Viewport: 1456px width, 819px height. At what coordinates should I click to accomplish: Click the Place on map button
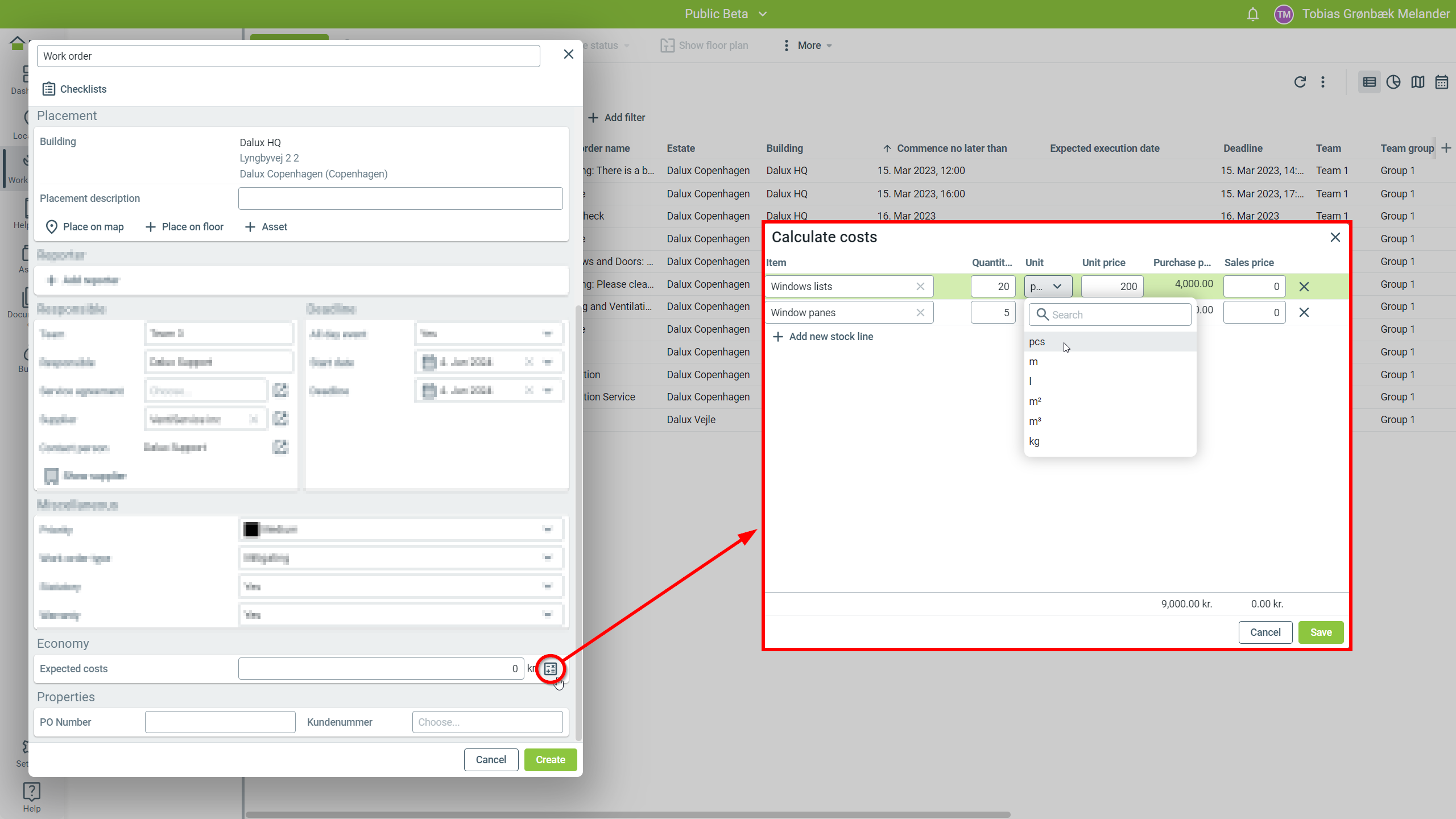84,227
